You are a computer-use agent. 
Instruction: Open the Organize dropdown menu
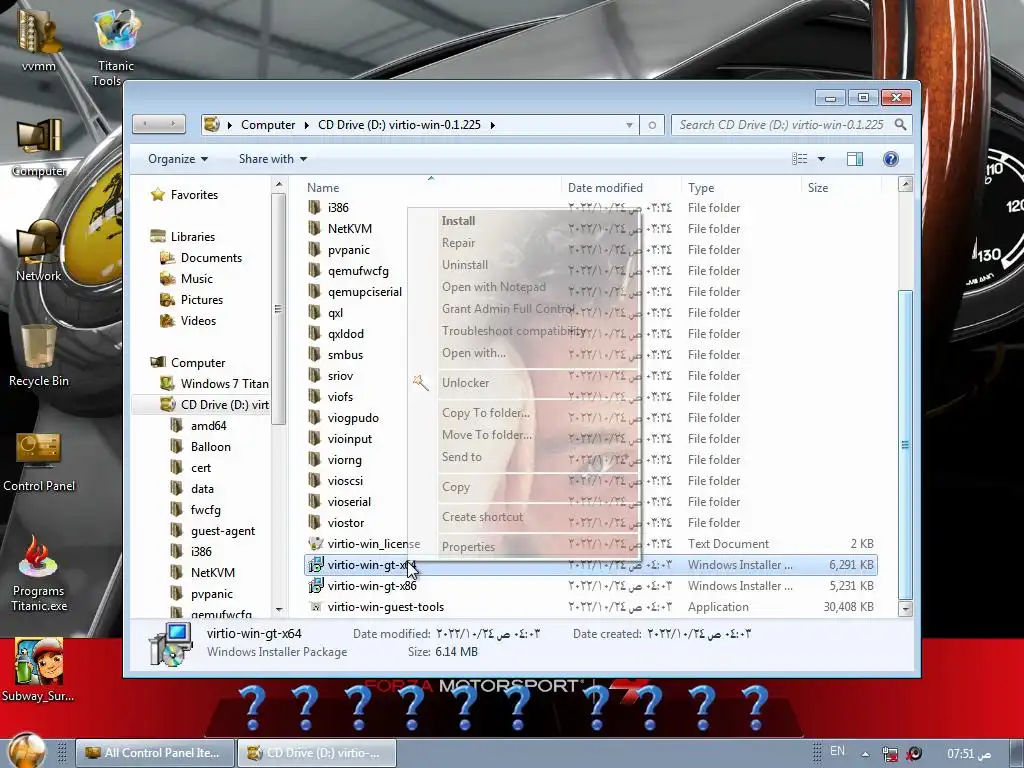pos(178,159)
